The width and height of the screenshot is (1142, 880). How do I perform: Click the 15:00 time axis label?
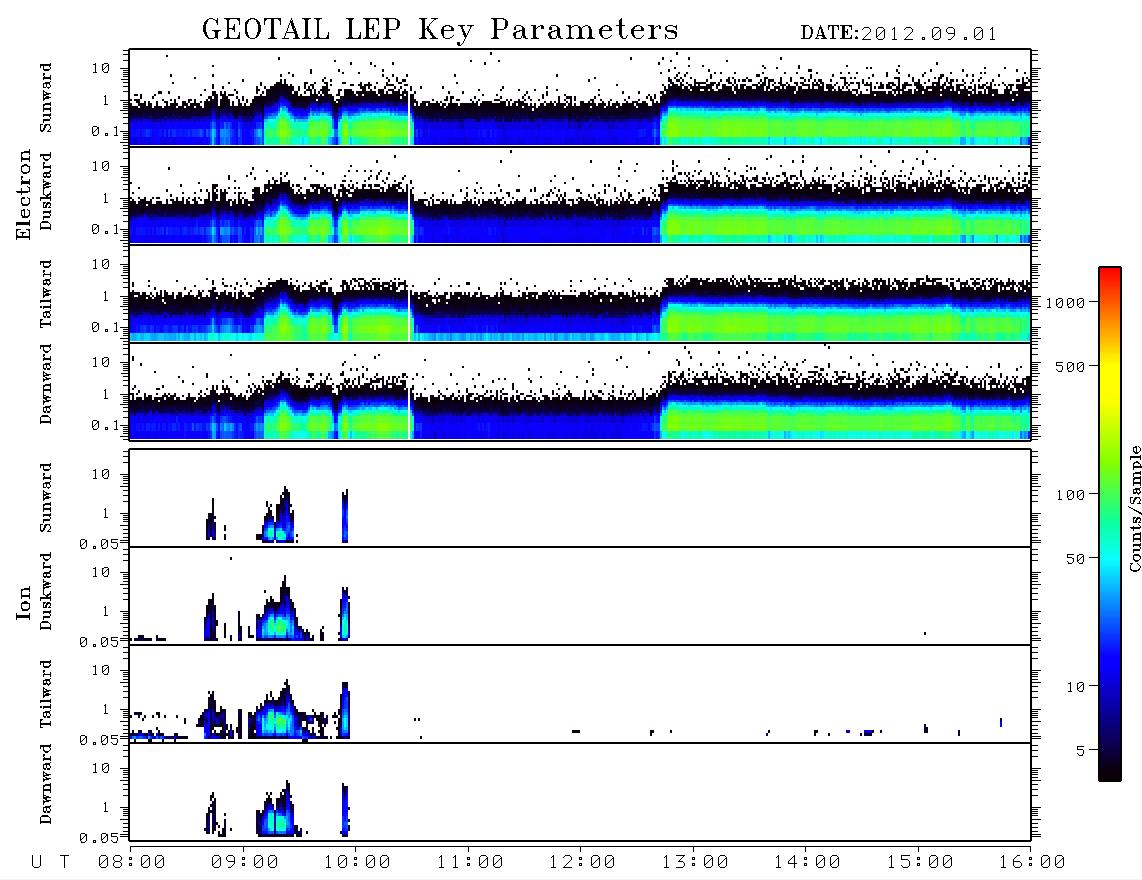tap(920, 862)
